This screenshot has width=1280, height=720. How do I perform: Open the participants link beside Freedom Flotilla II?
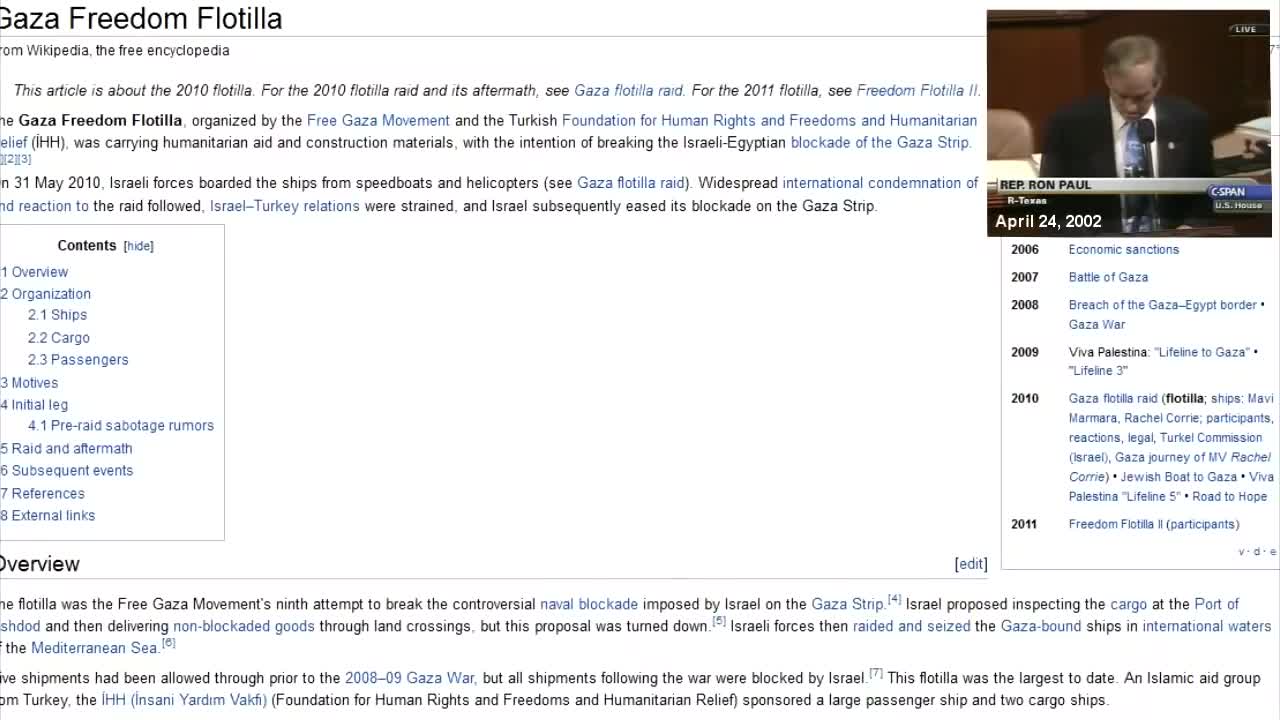tap(1202, 524)
